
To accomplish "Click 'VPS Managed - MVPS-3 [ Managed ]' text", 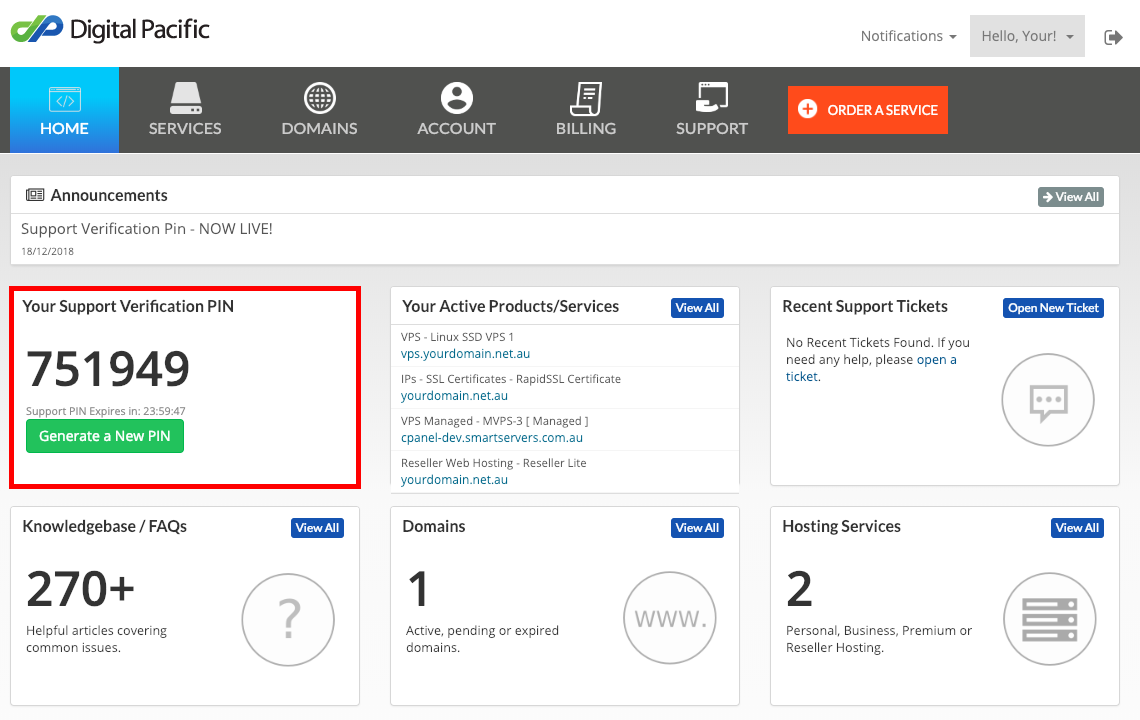I will coord(494,421).
